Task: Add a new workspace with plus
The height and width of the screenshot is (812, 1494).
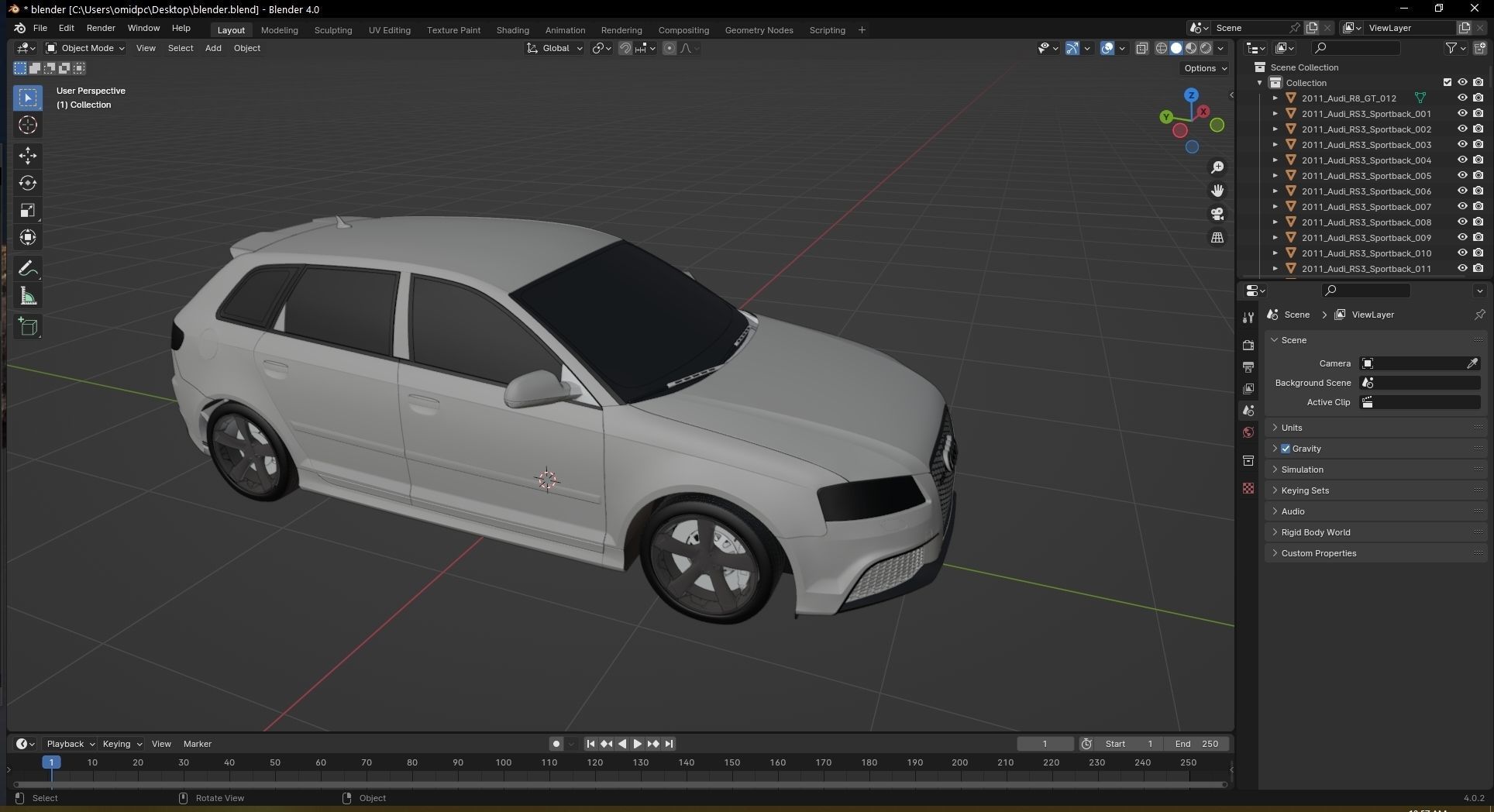Action: 862,30
